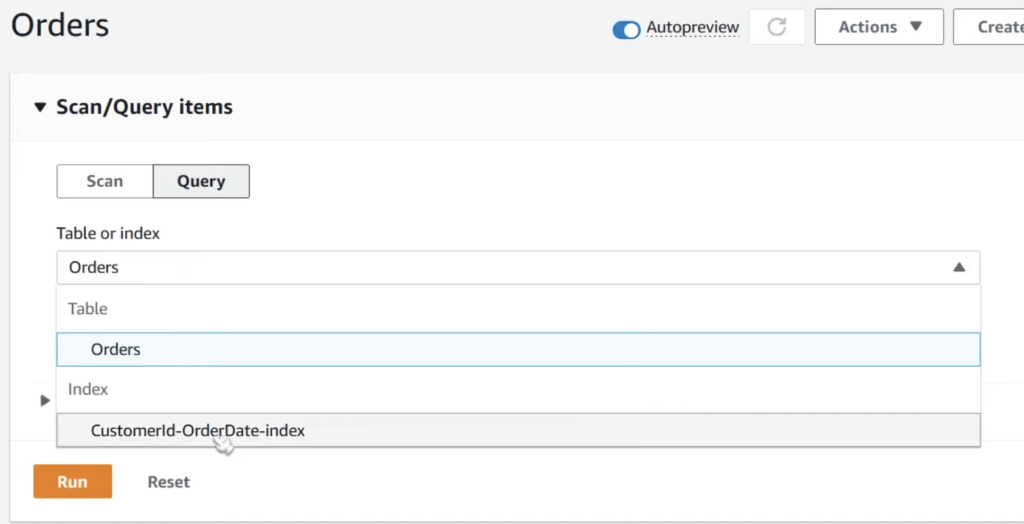The height and width of the screenshot is (524, 1024).
Task: Switch to Scan mode
Action: pos(104,181)
